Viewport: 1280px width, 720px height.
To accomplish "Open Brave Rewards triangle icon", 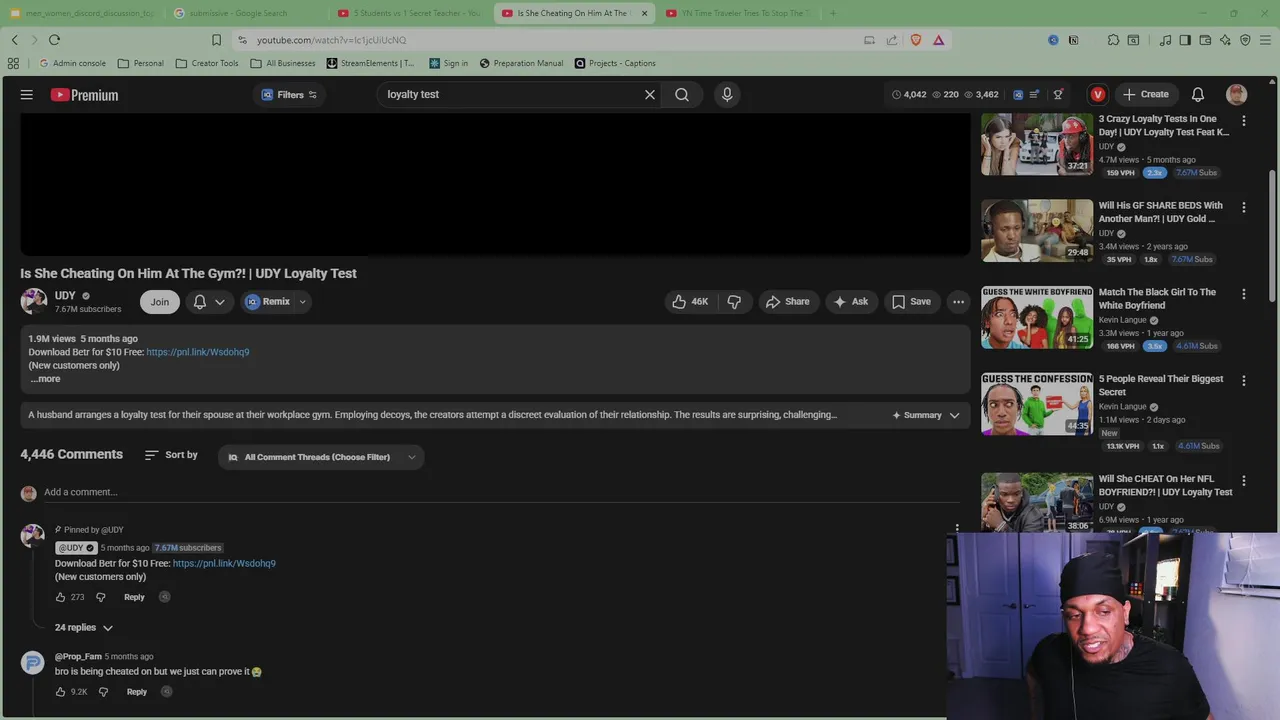I will pos(939,40).
